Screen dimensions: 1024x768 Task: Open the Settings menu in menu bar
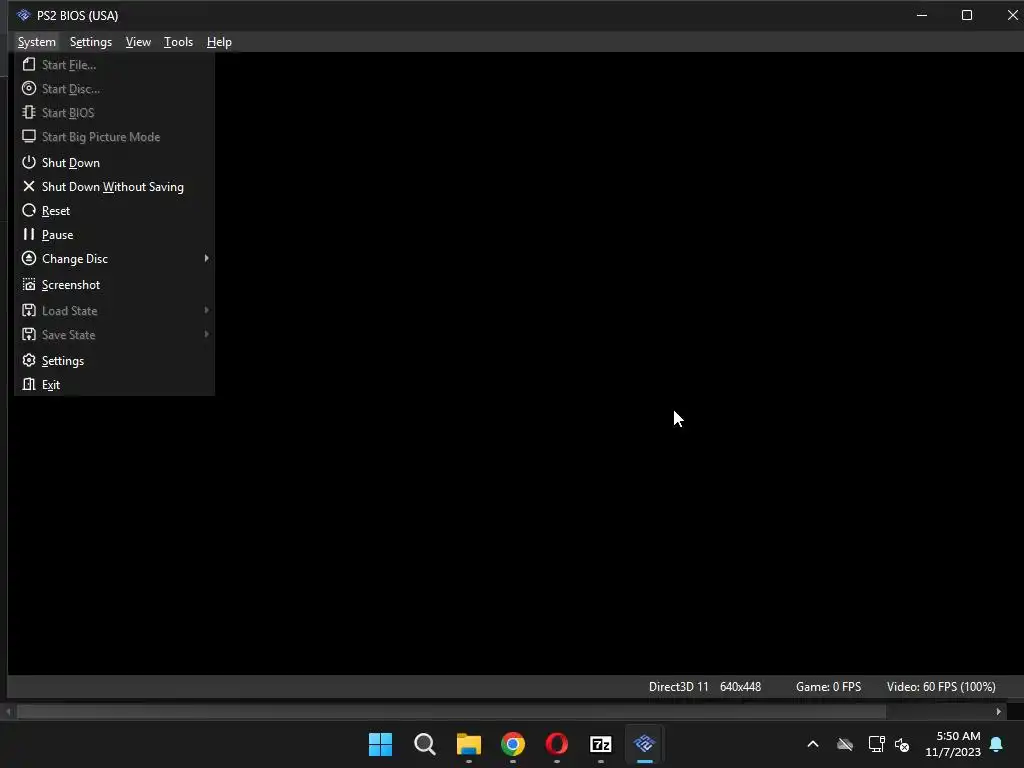click(91, 42)
